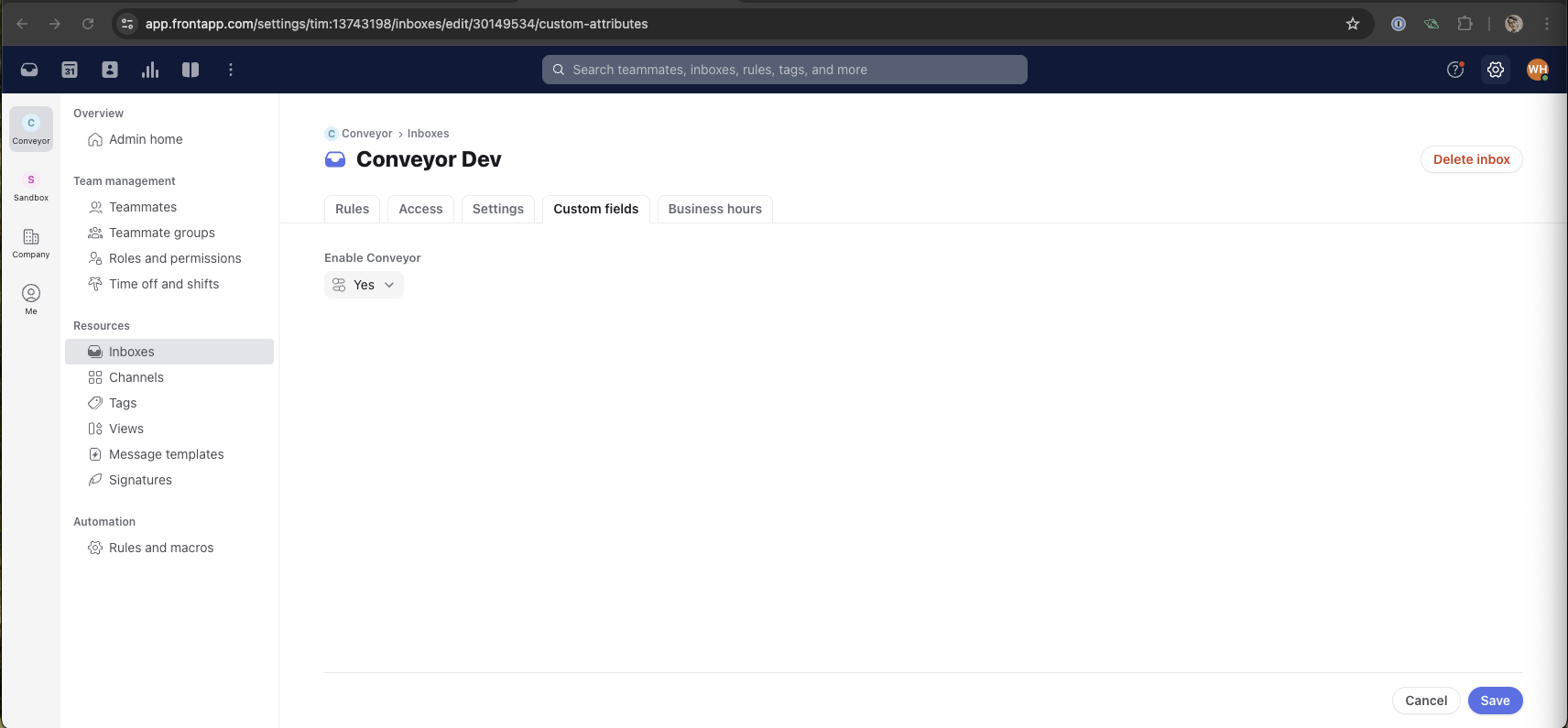Select the Custom fields tab
The height and width of the screenshot is (728, 1568).
[596, 209]
